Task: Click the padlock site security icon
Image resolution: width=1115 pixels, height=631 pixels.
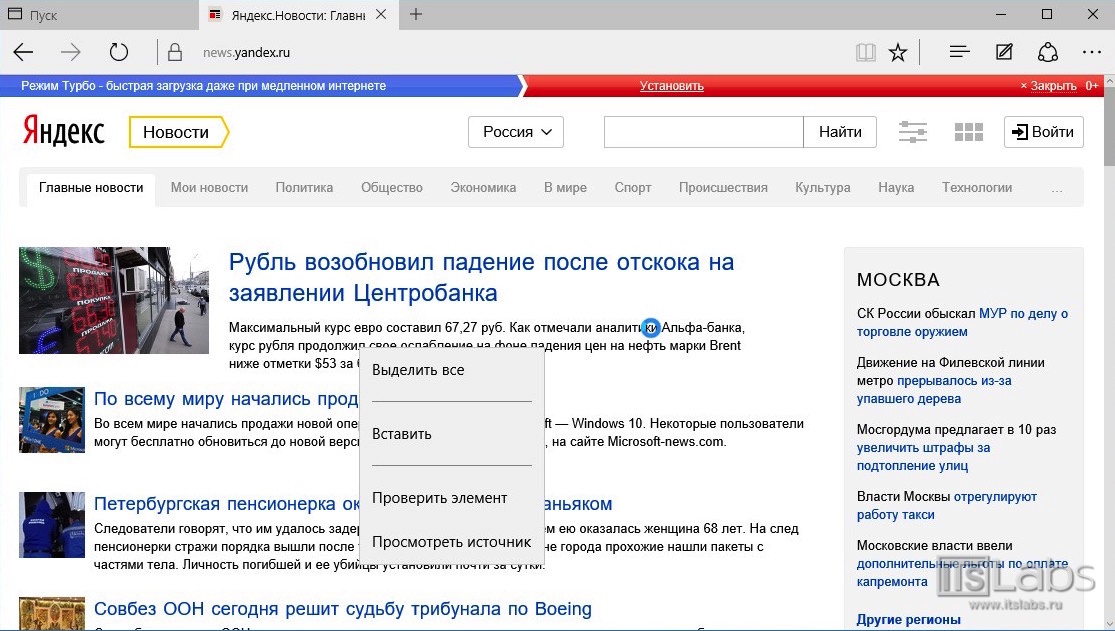Action: (x=175, y=52)
